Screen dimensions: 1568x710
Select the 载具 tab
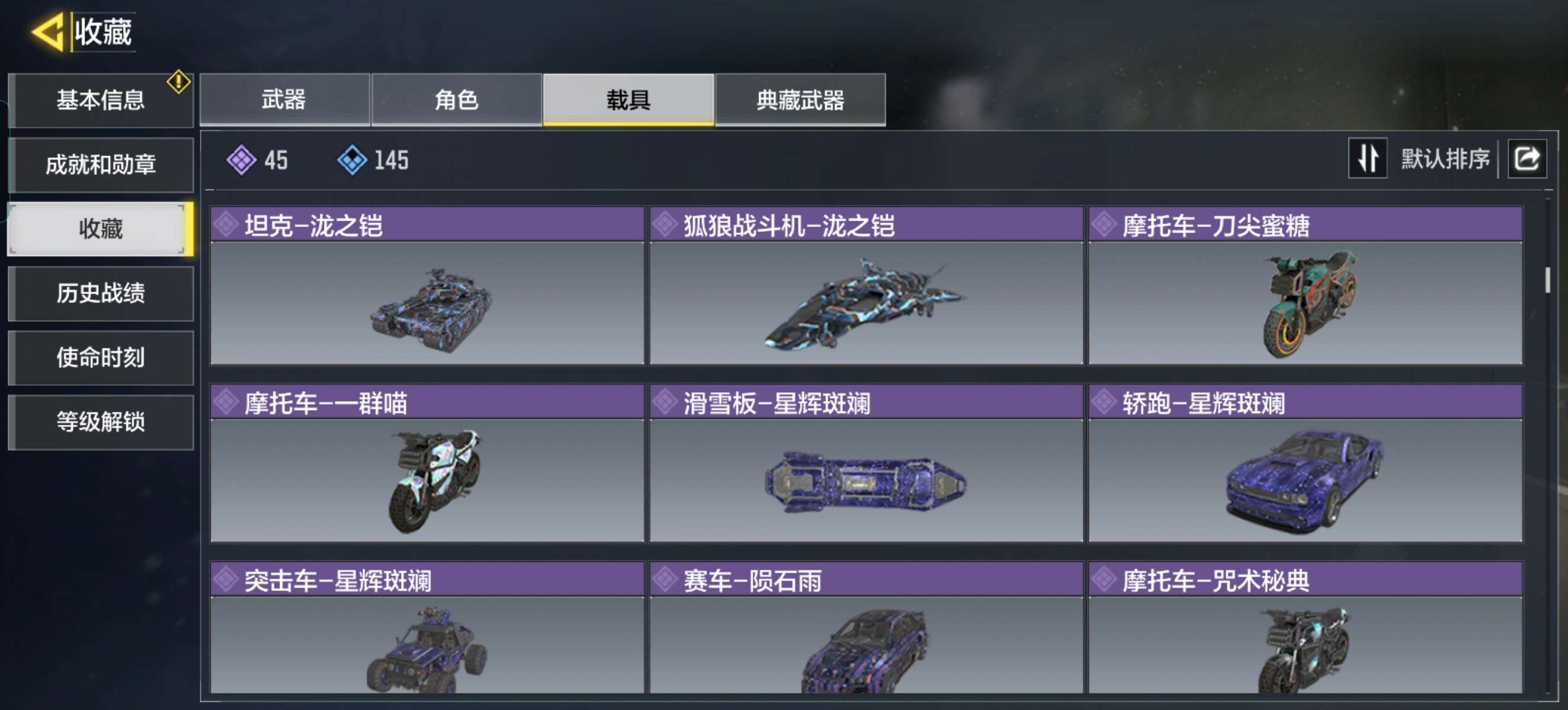click(x=628, y=100)
